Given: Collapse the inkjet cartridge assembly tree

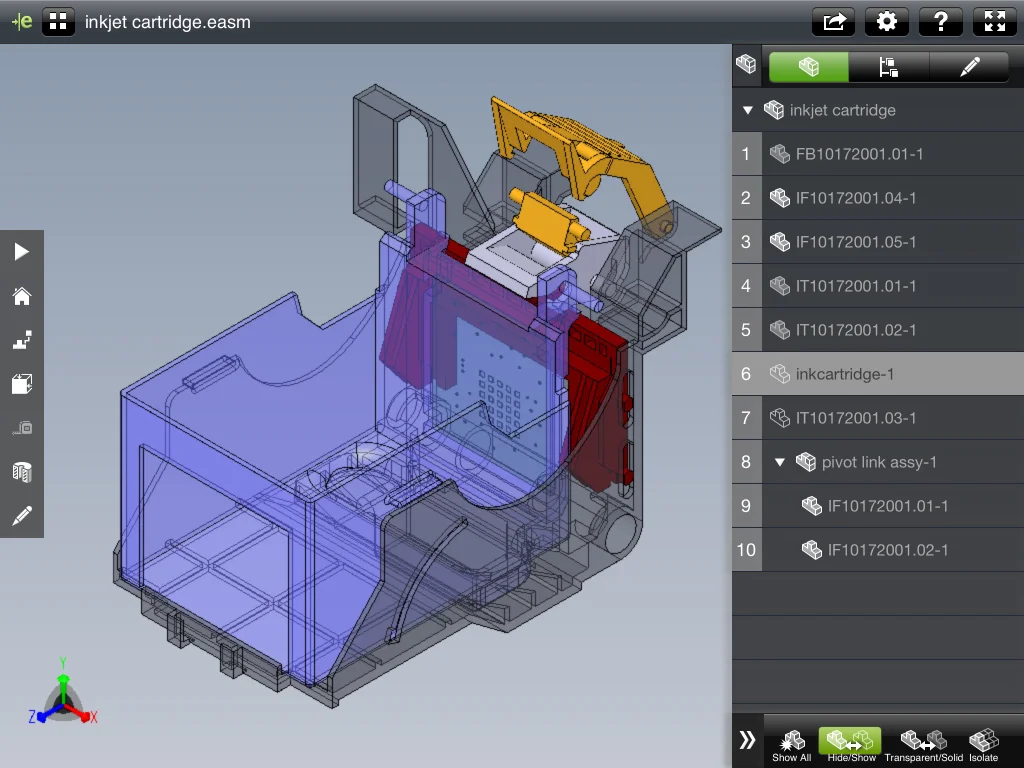Looking at the screenshot, I should click(x=746, y=110).
